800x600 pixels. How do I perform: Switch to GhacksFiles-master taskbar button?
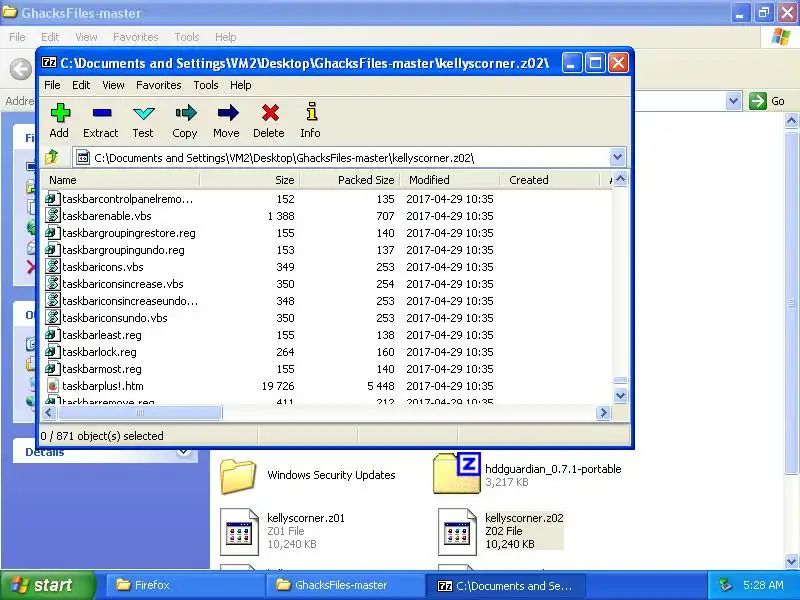click(345, 585)
